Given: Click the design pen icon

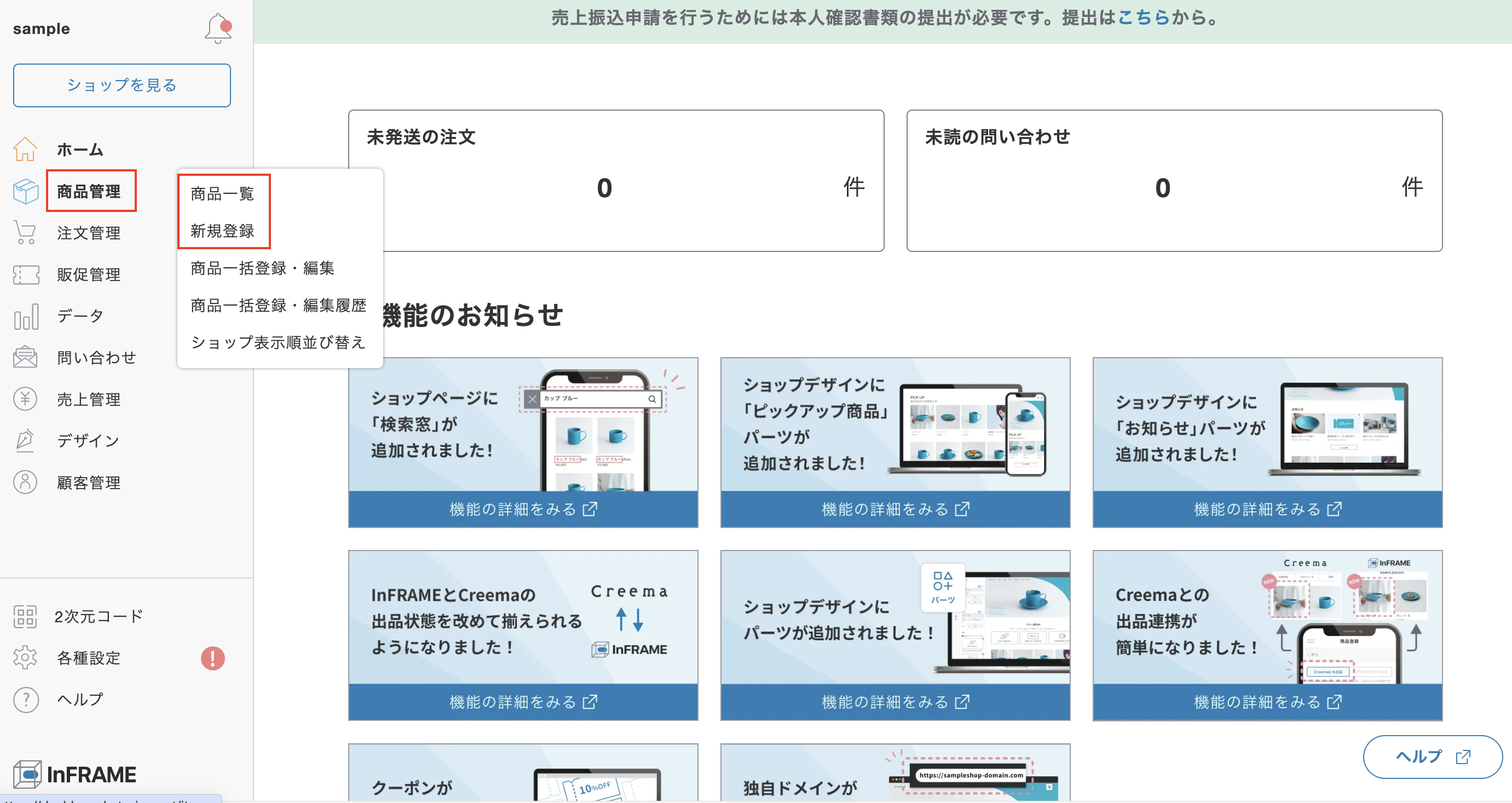Looking at the screenshot, I should click(25, 440).
